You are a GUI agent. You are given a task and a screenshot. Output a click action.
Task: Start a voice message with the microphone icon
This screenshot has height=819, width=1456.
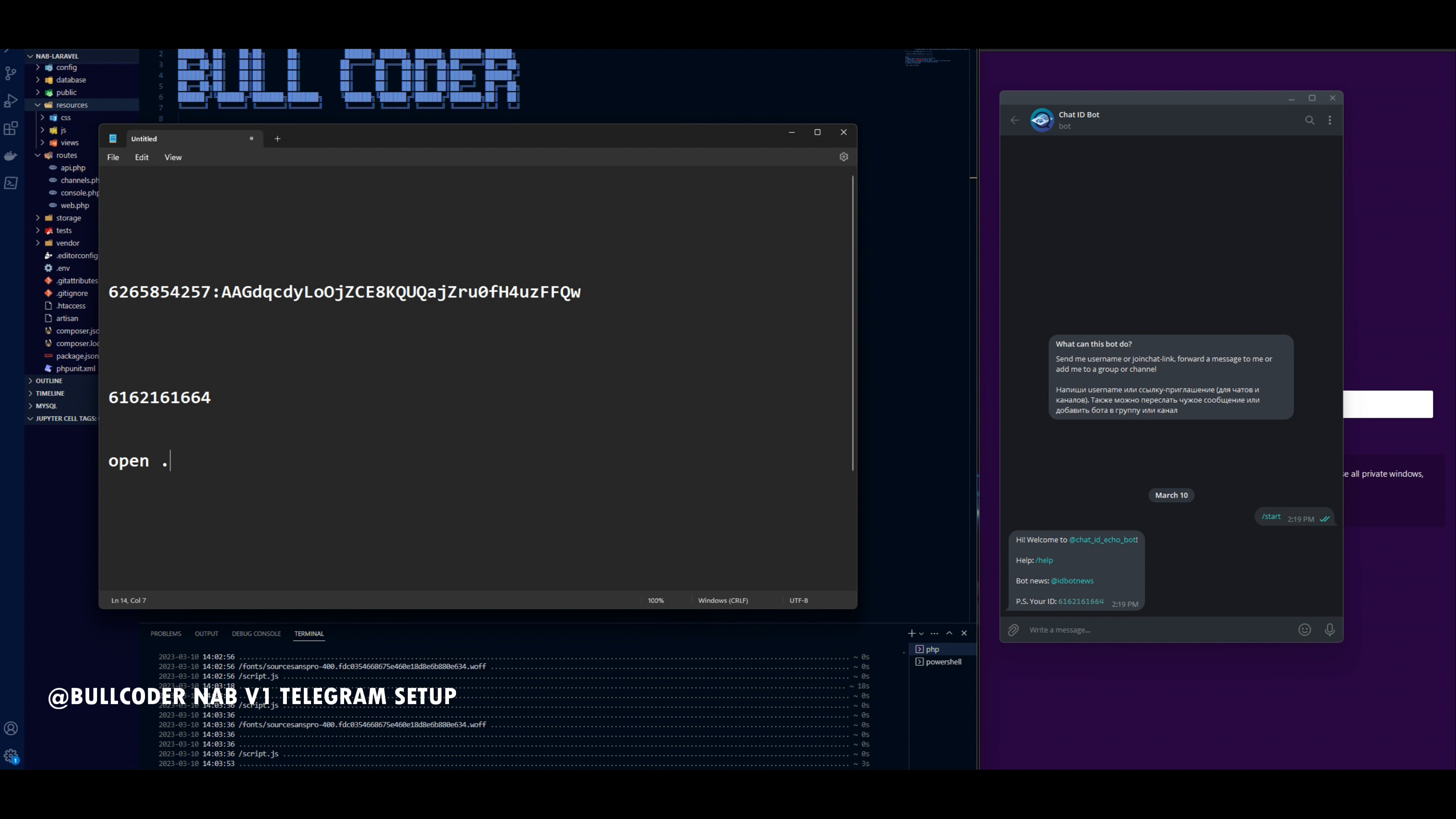click(1329, 630)
